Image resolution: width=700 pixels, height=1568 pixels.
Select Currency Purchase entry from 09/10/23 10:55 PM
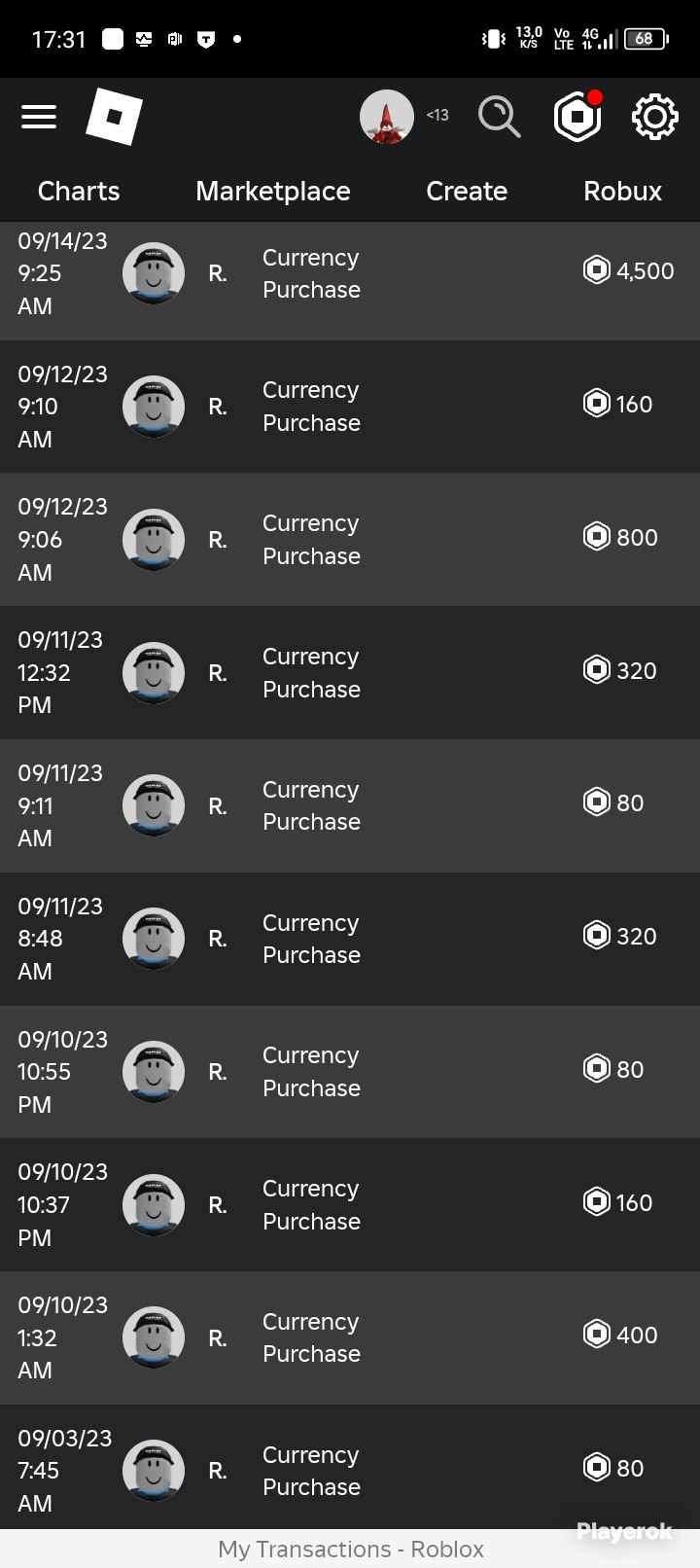coord(311,1072)
